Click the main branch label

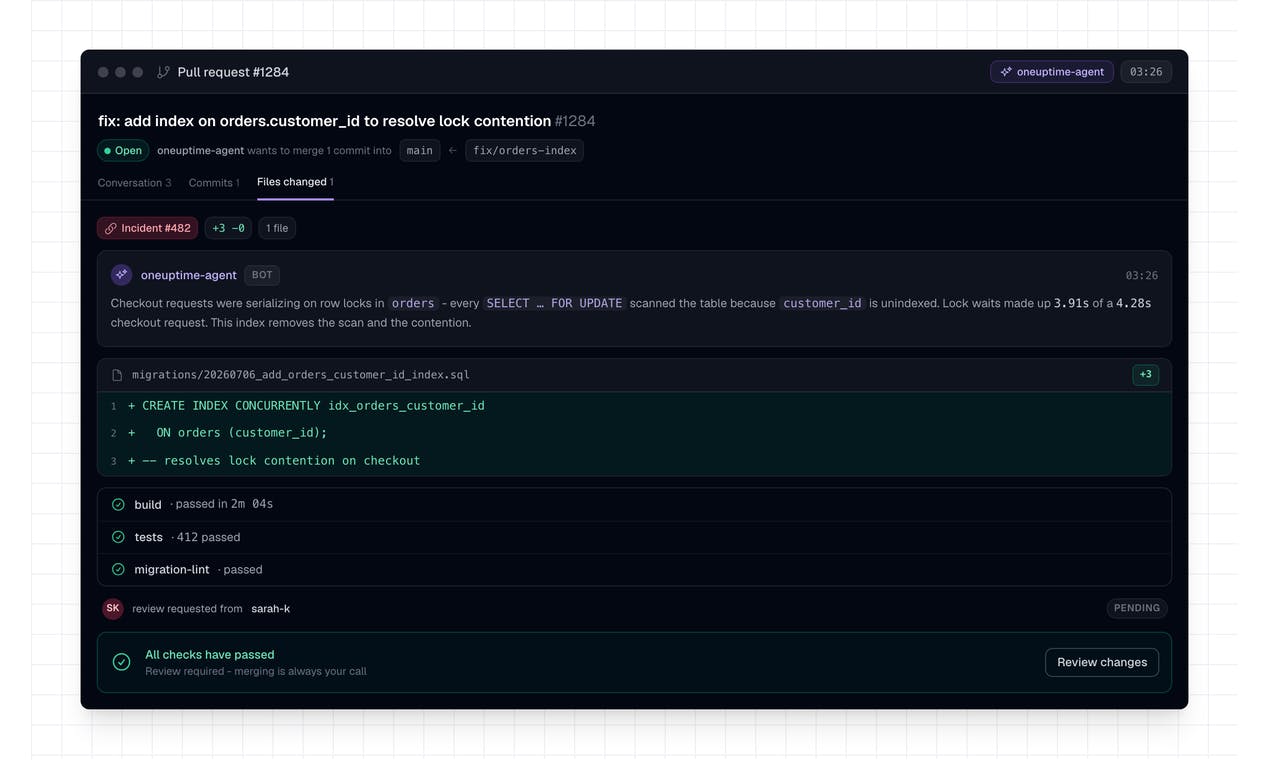420,151
